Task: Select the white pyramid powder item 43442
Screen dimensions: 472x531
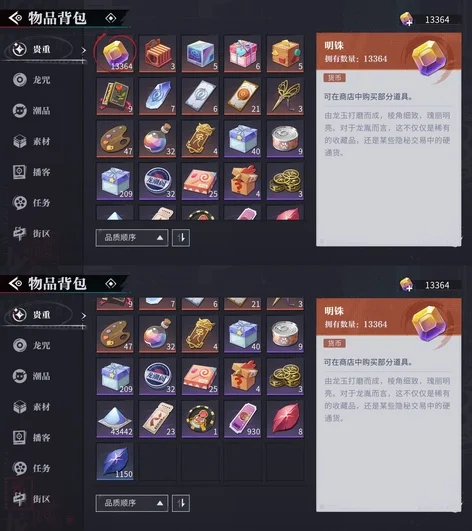Action: [x=115, y=419]
